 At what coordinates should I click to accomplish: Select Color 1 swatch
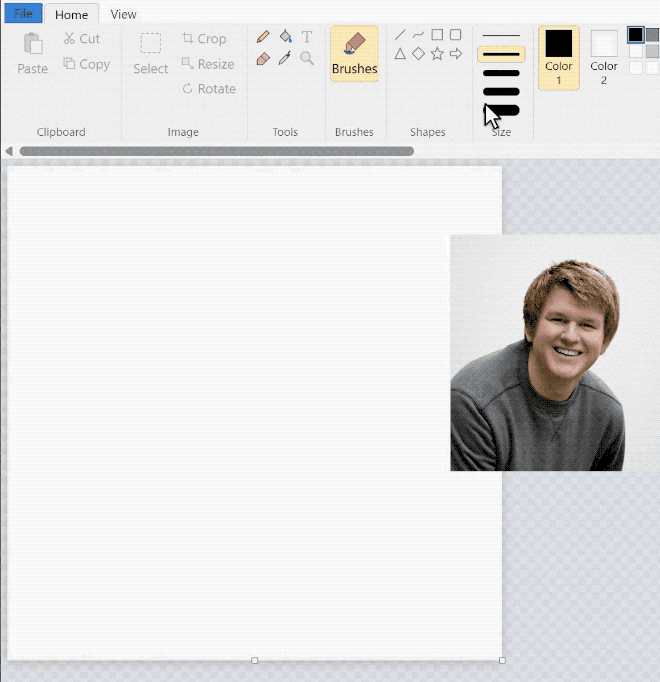(559, 58)
